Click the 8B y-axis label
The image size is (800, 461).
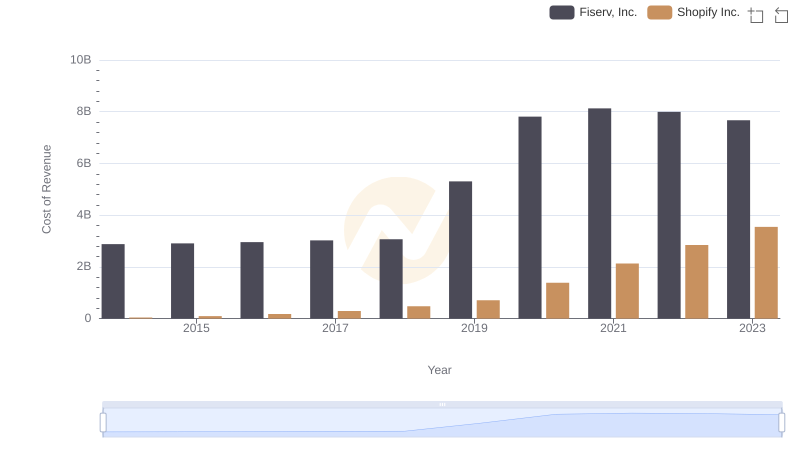(x=84, y=111)
